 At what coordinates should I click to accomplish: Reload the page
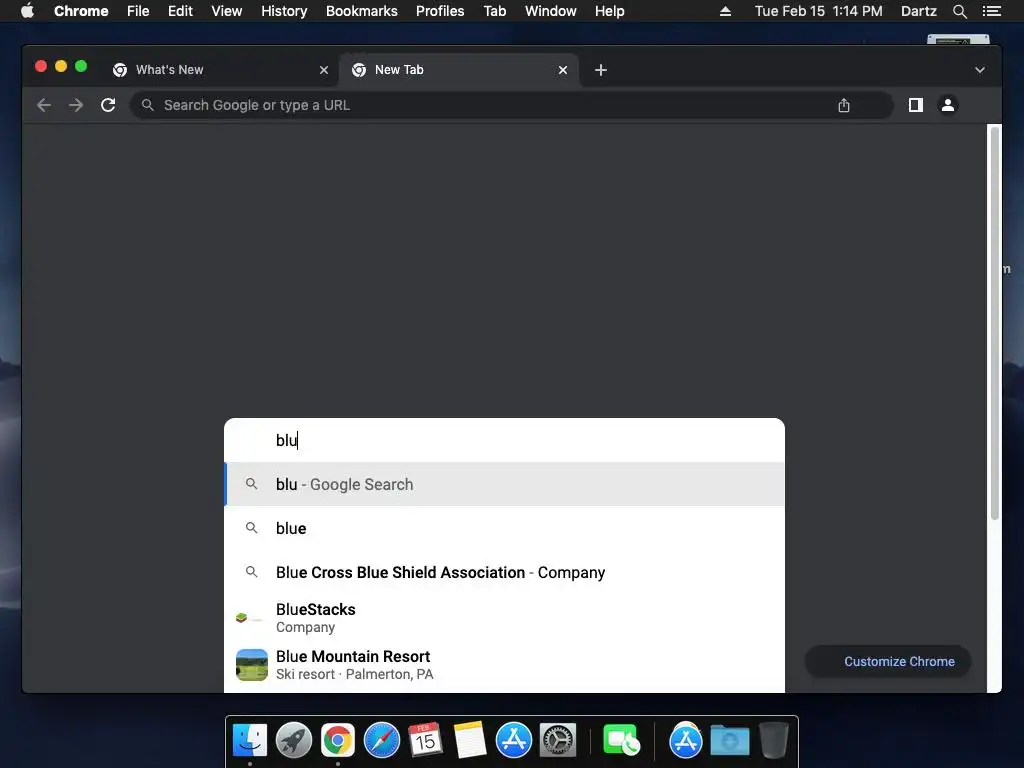[x=108, y=105]
